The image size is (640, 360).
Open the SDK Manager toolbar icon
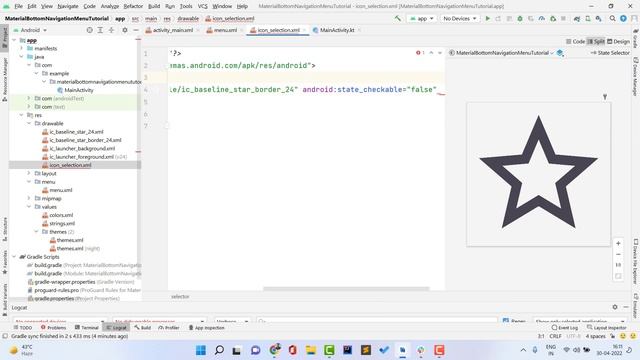coord(598,18)
